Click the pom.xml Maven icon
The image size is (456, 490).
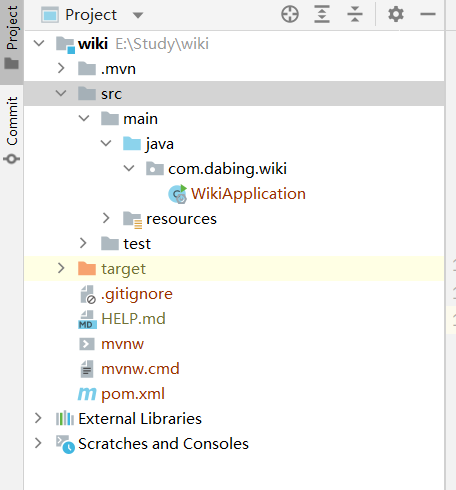[x=87, y=394]
